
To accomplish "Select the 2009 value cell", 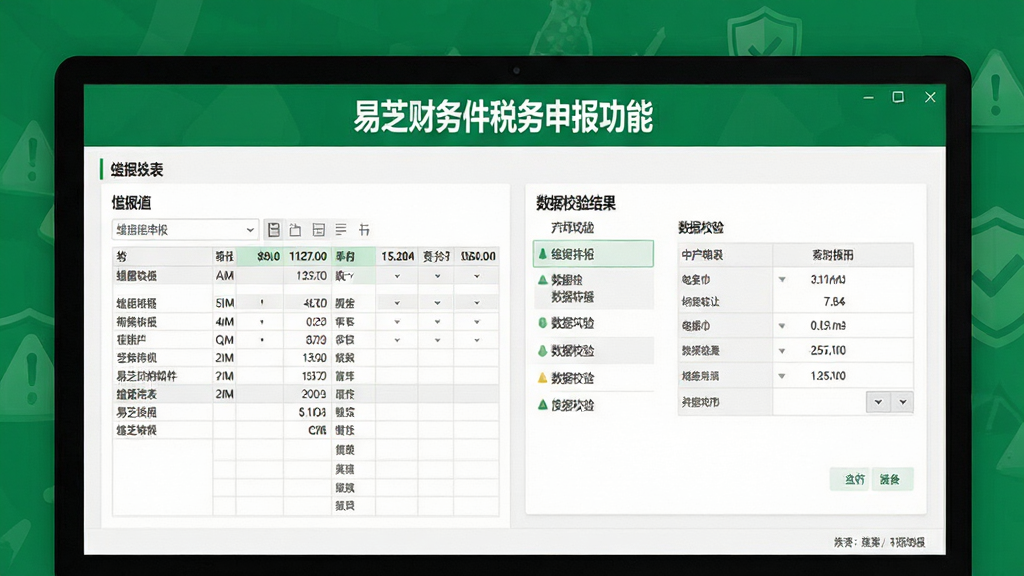I will click(308, 394).
